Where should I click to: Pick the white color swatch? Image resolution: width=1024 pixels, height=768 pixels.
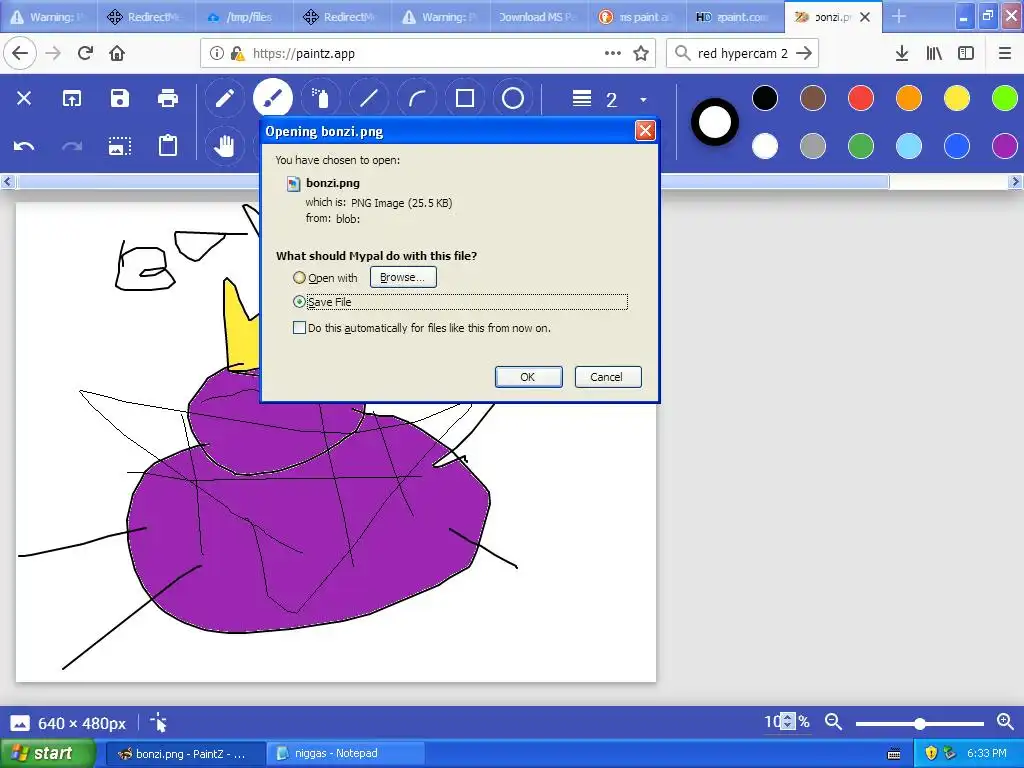click(765, 146)
